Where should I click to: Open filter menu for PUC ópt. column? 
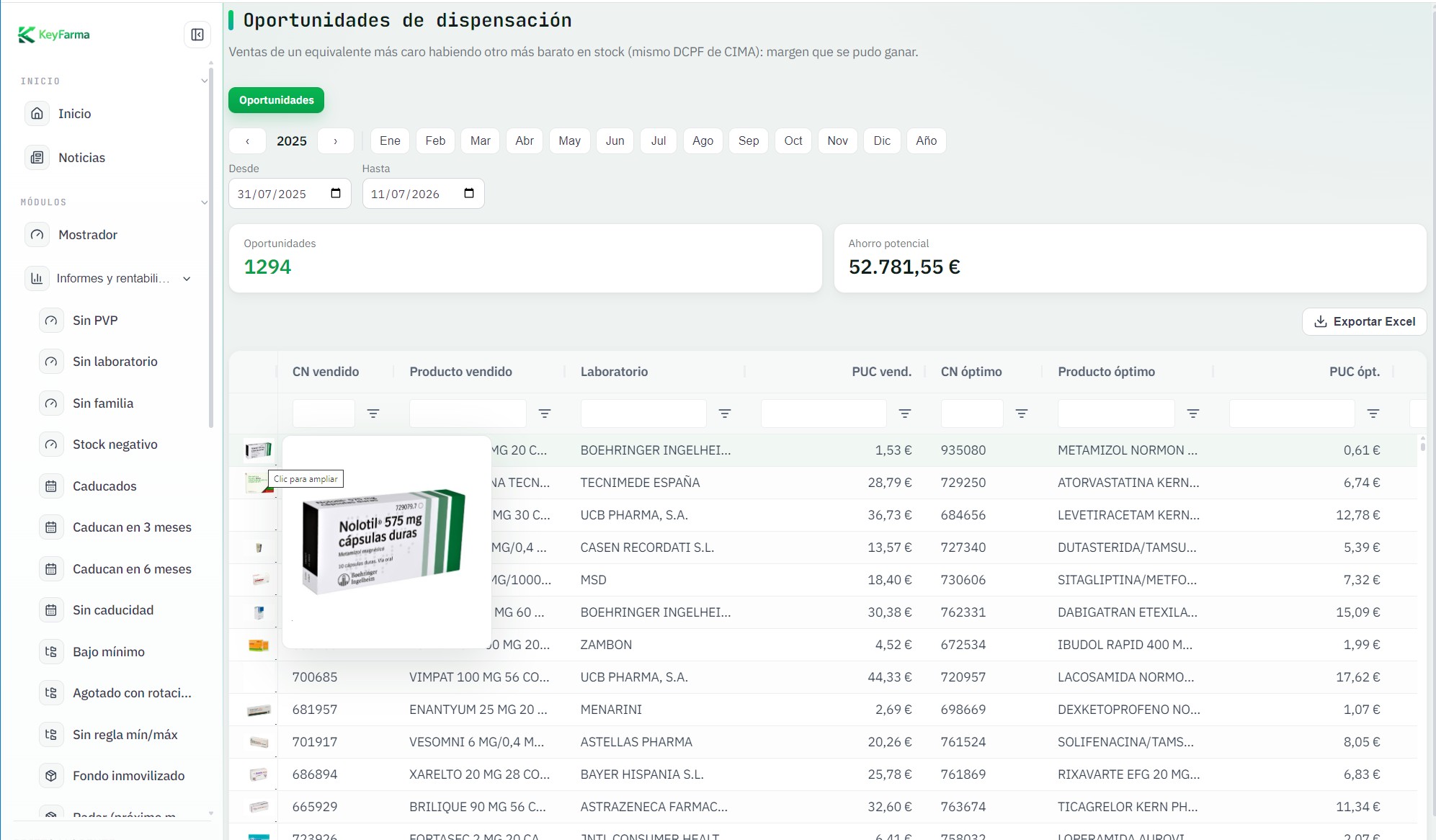point(1373,414)
